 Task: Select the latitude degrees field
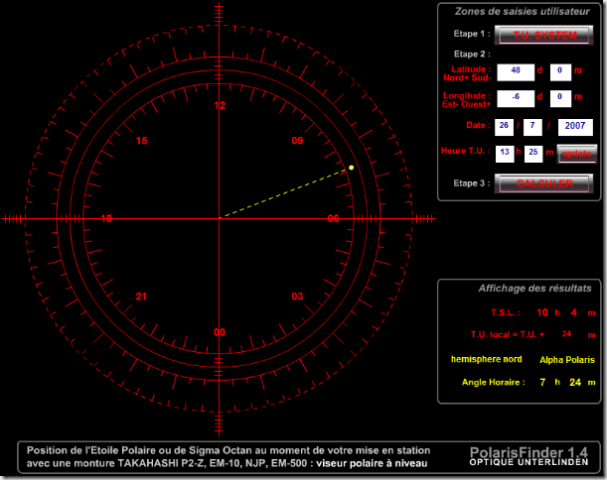pyautogui.click(x=516, y=71)
